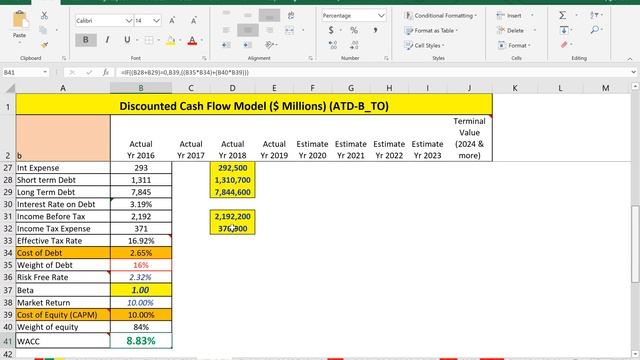
Task: Apply Percent Style format
Action: (x=354, y=30)
